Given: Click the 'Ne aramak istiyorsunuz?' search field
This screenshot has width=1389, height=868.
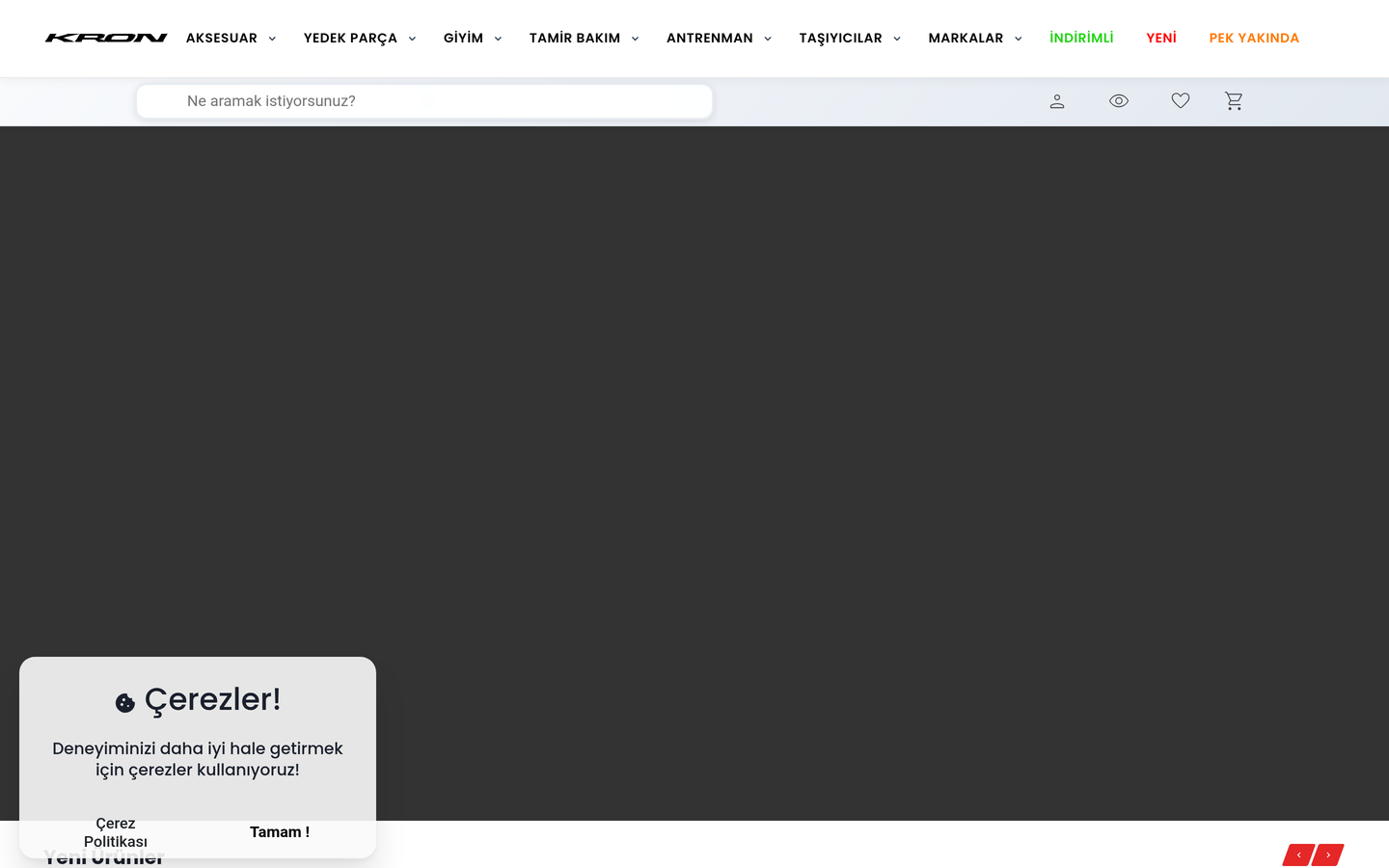Looking at the screenshot, I should click(x=424, y=101).
